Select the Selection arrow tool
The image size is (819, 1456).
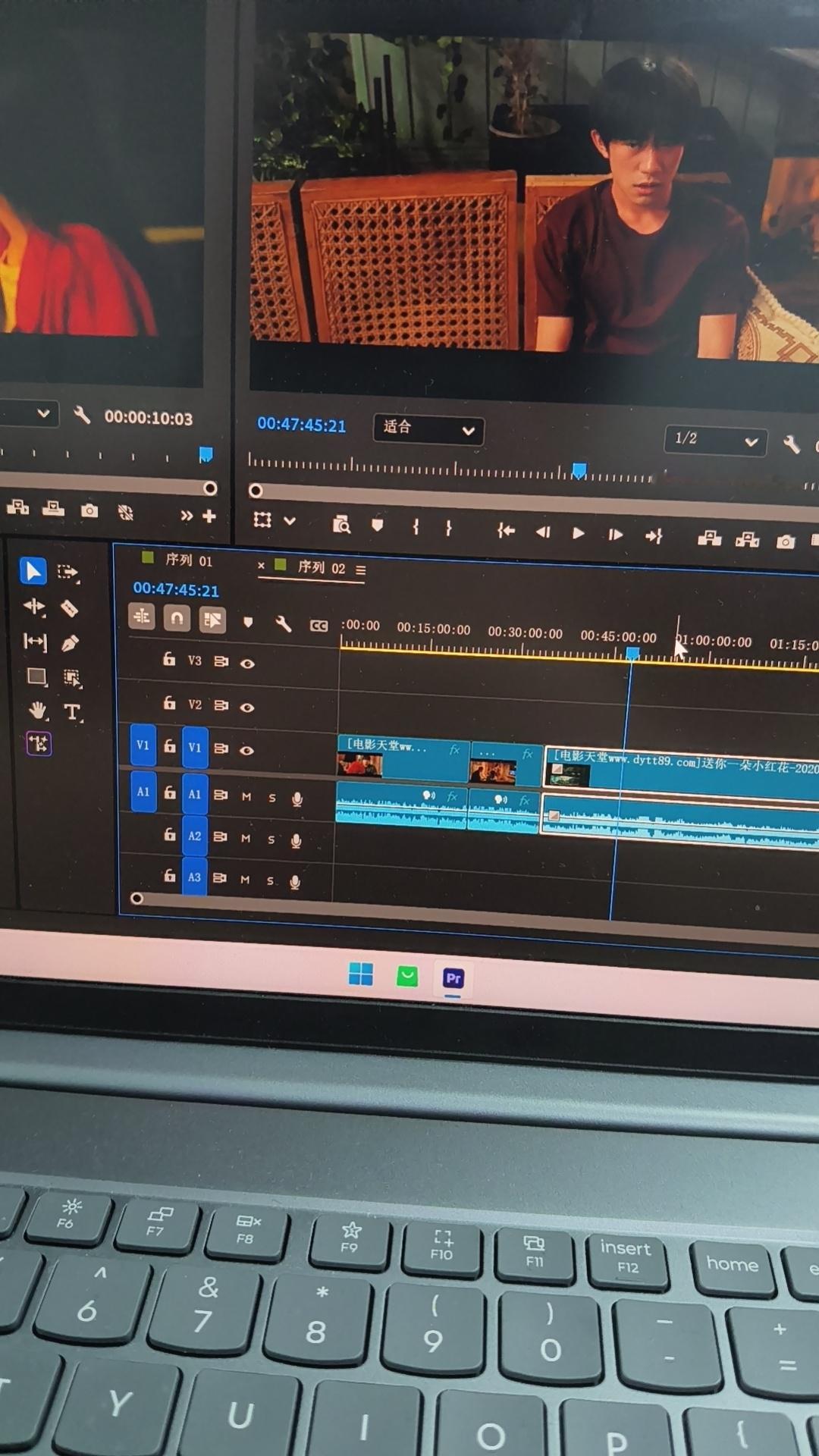pos(33,571)
